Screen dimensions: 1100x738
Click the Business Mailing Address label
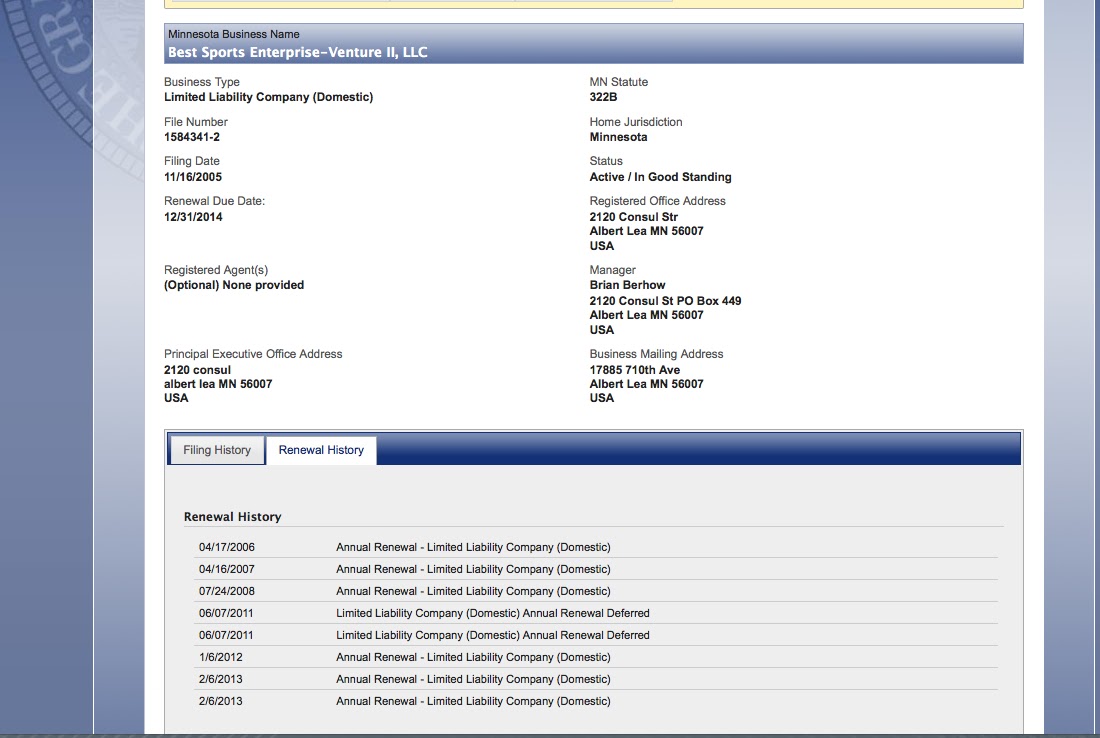click(x=656, y=354)
